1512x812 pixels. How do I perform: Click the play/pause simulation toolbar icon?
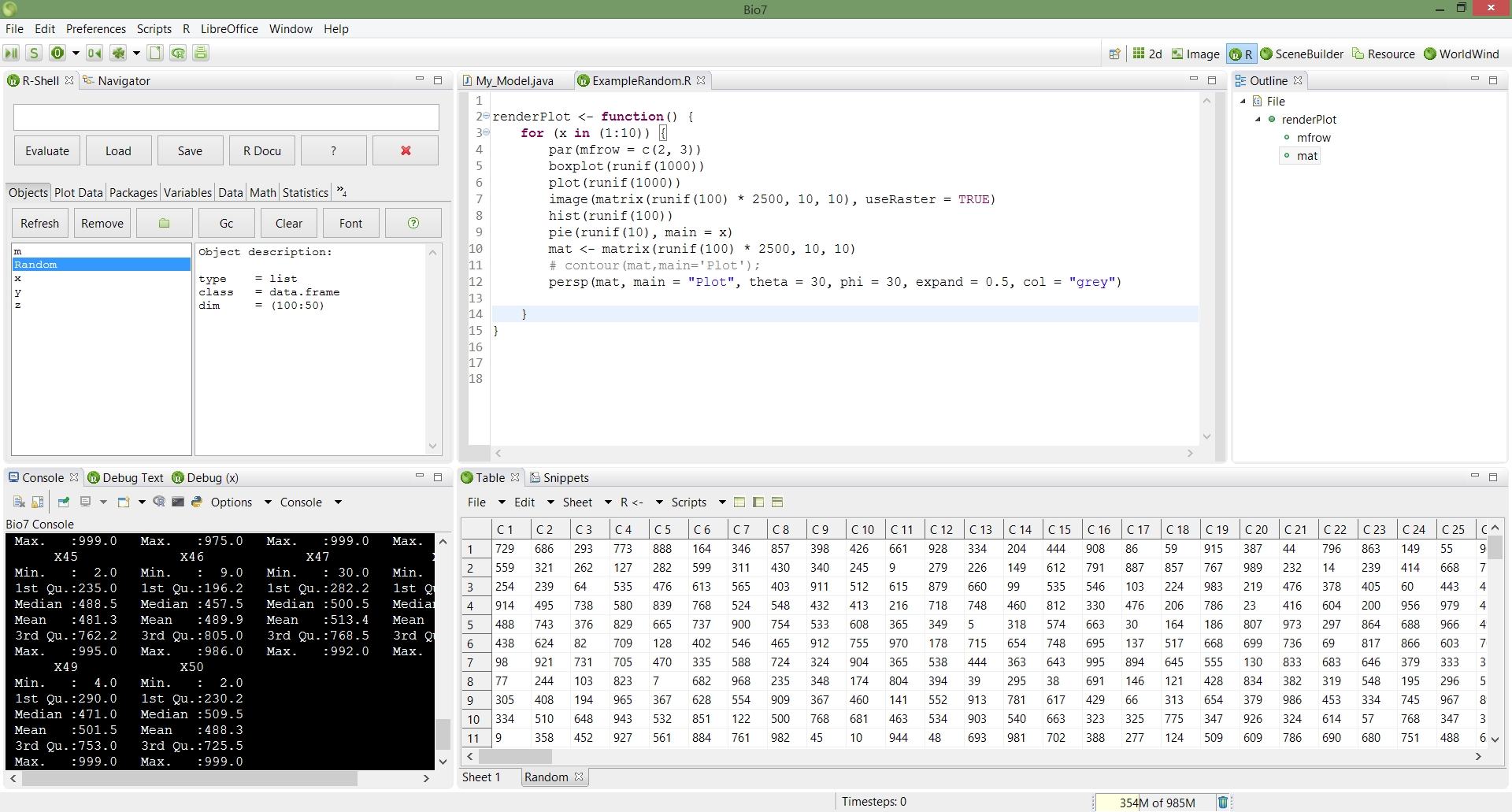click(x=11, y=54)
